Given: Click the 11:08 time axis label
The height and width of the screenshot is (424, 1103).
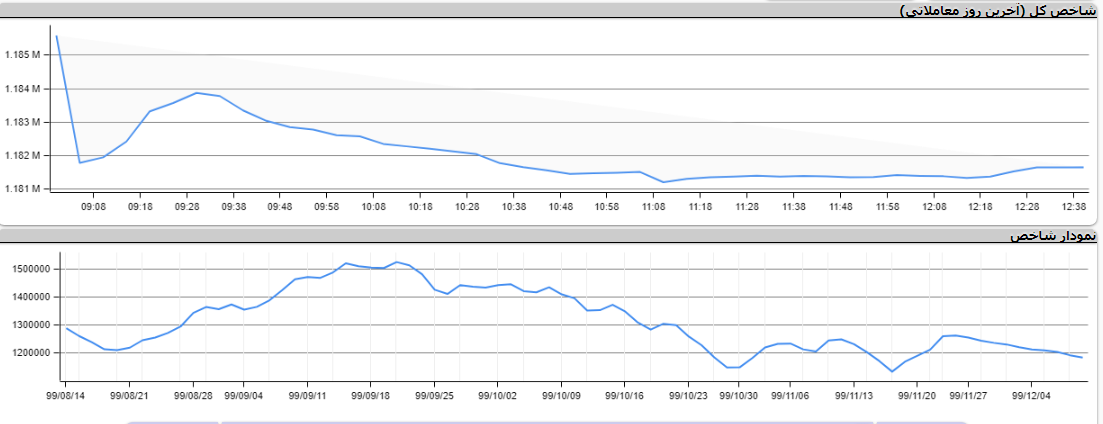Looking at the screenshot, I should tap(654, 207).
